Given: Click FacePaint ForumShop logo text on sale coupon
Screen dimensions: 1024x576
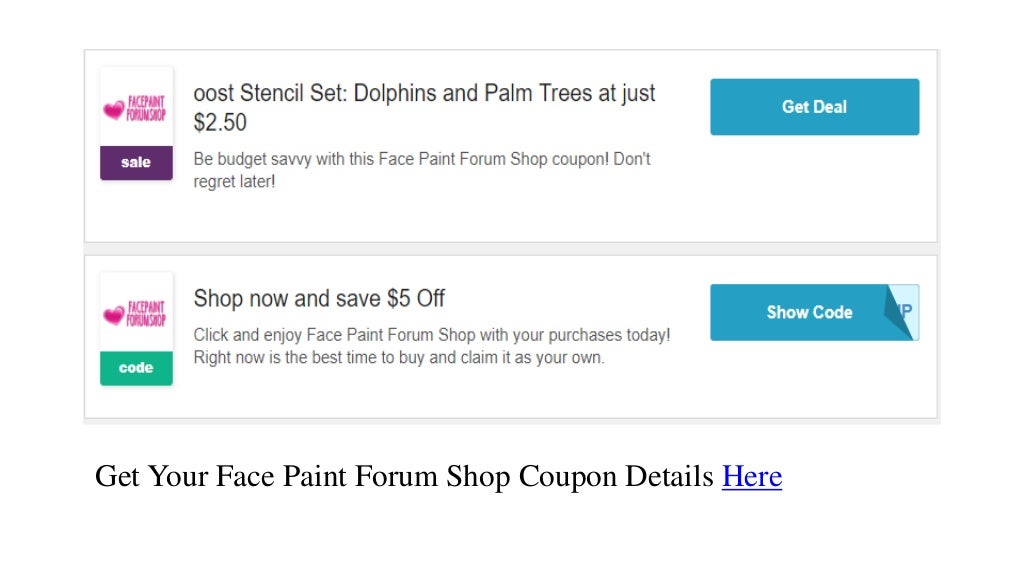Looking at the screenshot, I should point(146,108).
